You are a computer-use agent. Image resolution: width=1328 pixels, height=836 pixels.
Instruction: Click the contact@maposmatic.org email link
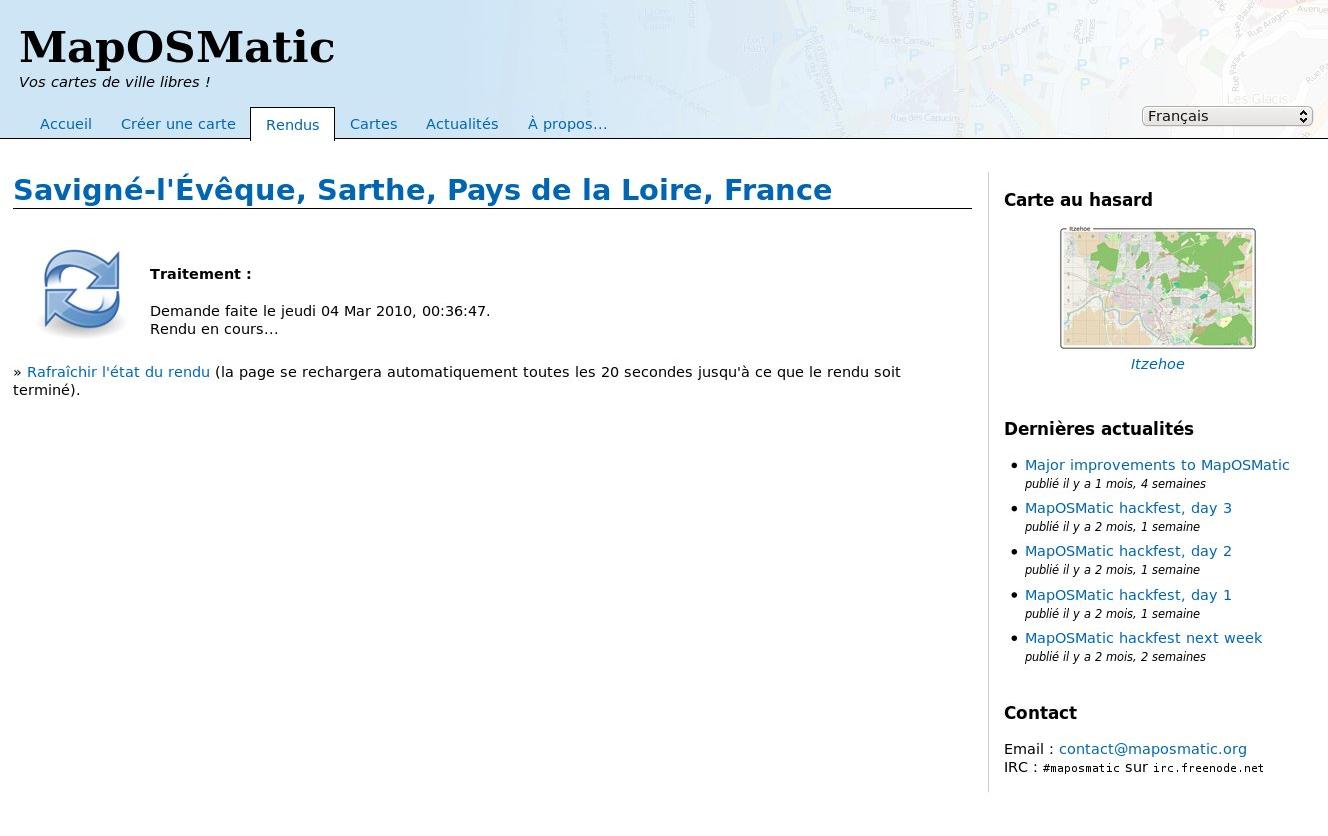pos(1153,749)
